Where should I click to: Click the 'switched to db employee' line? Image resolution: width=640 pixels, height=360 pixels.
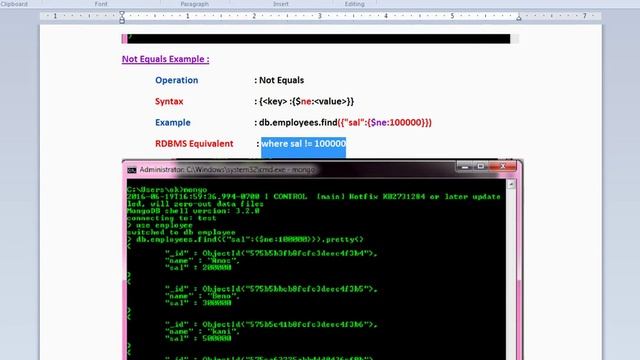pyautogui.click(x=181, y=232)
